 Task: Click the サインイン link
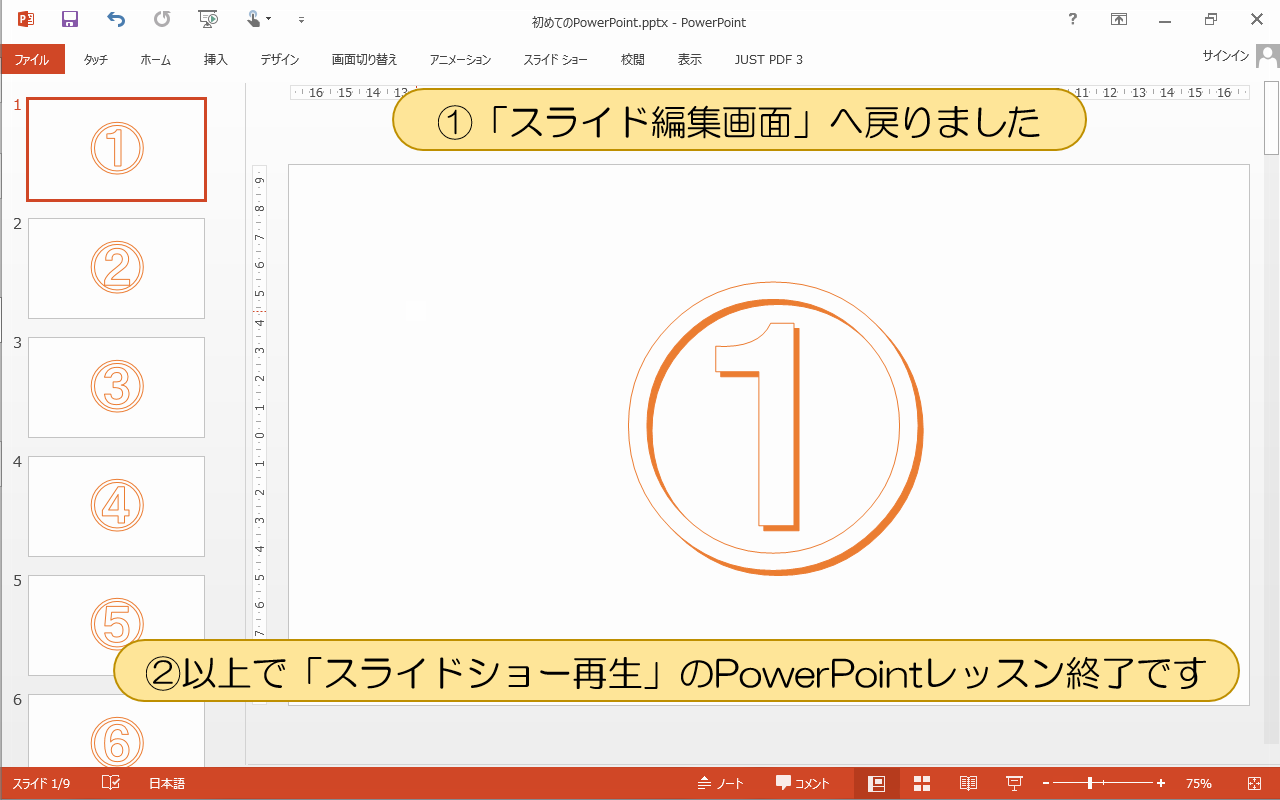pyautogui.click(x=1225, y=56)
